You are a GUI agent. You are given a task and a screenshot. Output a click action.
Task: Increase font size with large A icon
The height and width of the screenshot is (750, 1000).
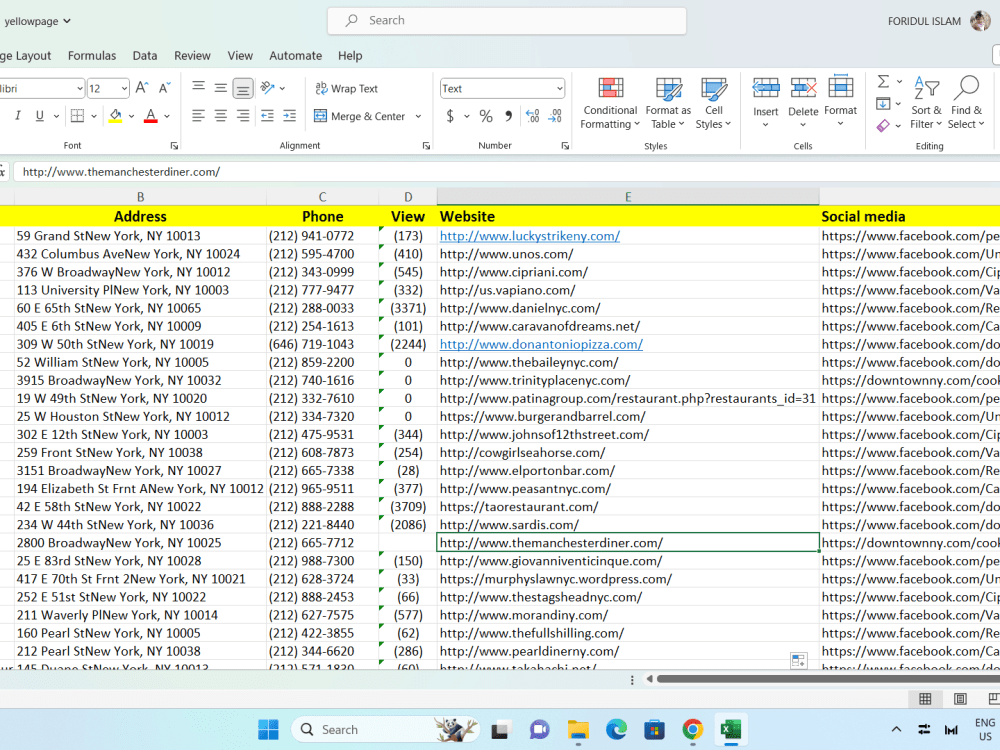[142, 88]
